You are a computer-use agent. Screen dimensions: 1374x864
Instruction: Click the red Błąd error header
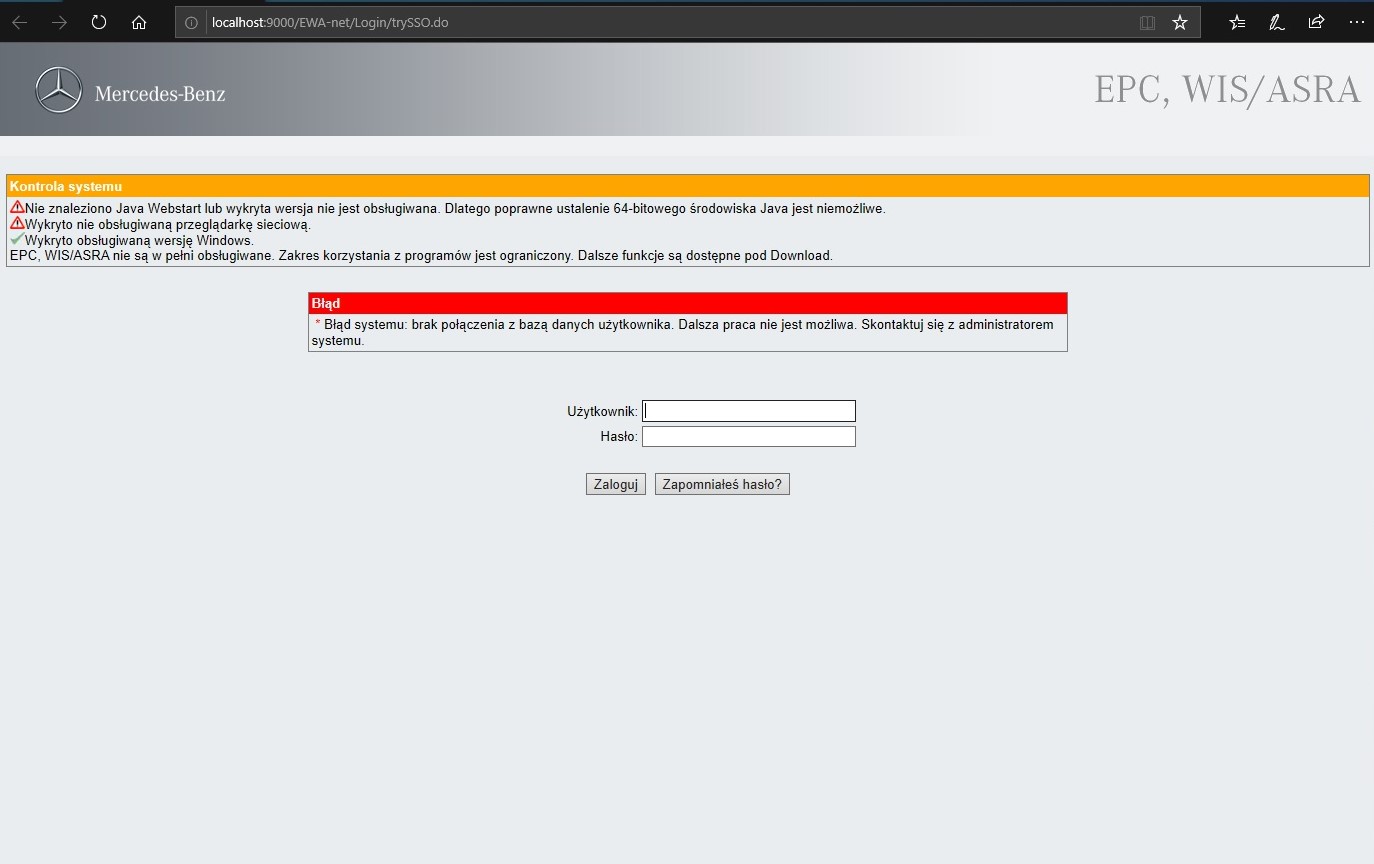click(x=688, y=303)
